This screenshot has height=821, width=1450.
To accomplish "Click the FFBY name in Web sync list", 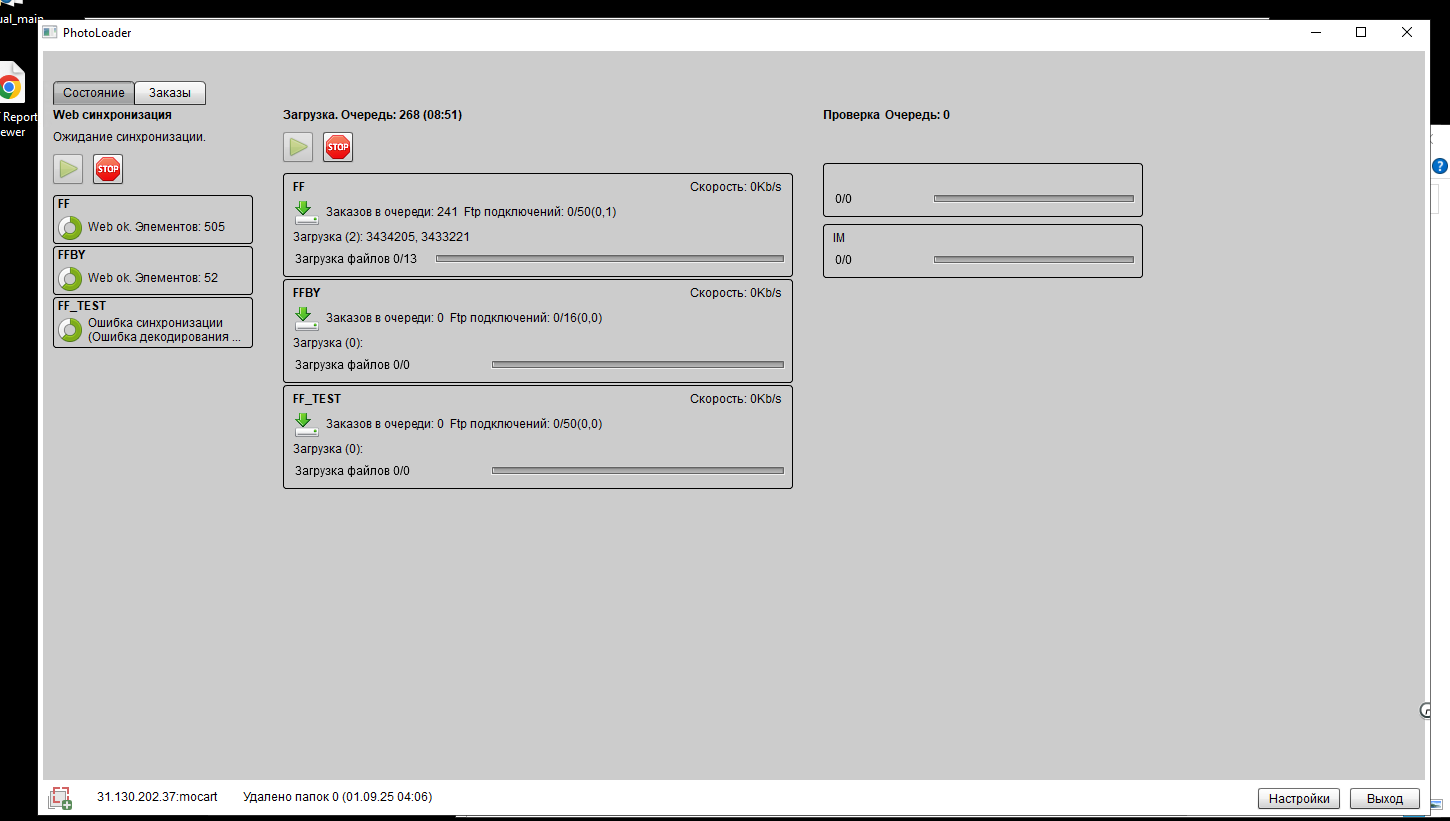I will 72,255.
